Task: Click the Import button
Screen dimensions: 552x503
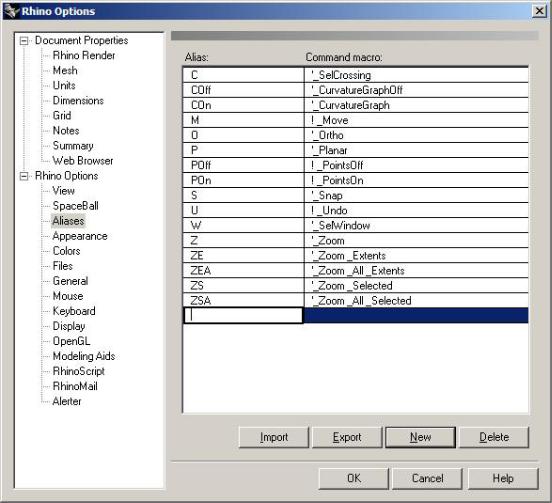Action: click(x=274, y=437)
